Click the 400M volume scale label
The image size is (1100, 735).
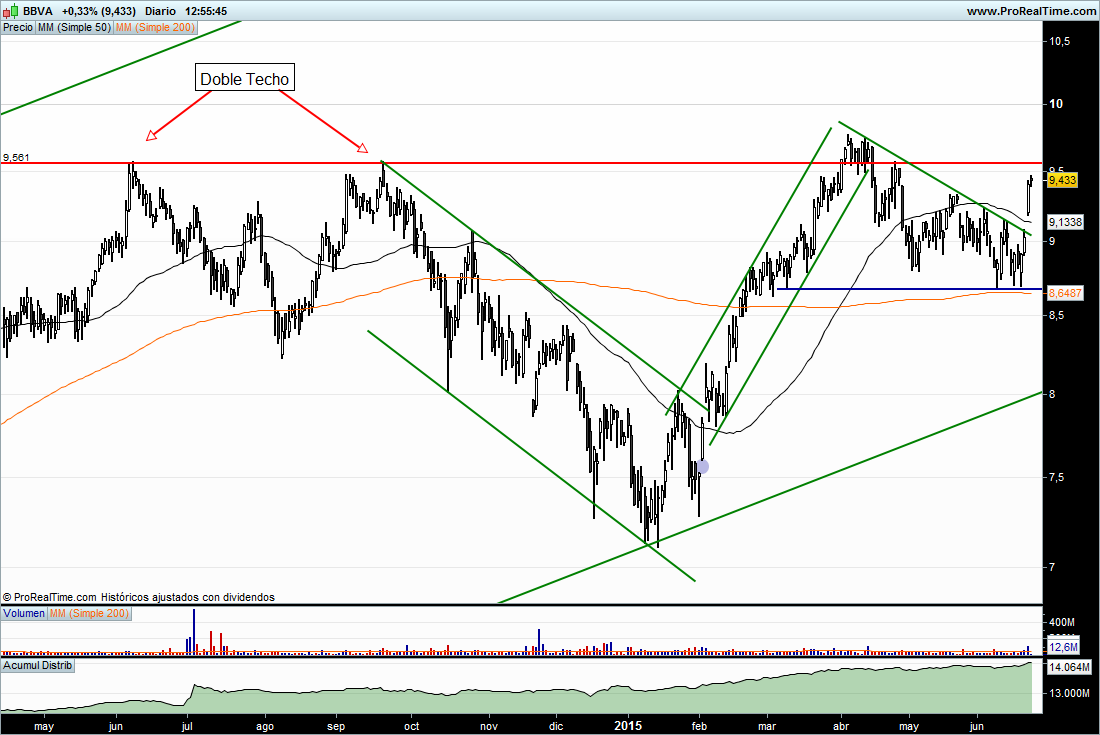click(x=1062, y=622)
